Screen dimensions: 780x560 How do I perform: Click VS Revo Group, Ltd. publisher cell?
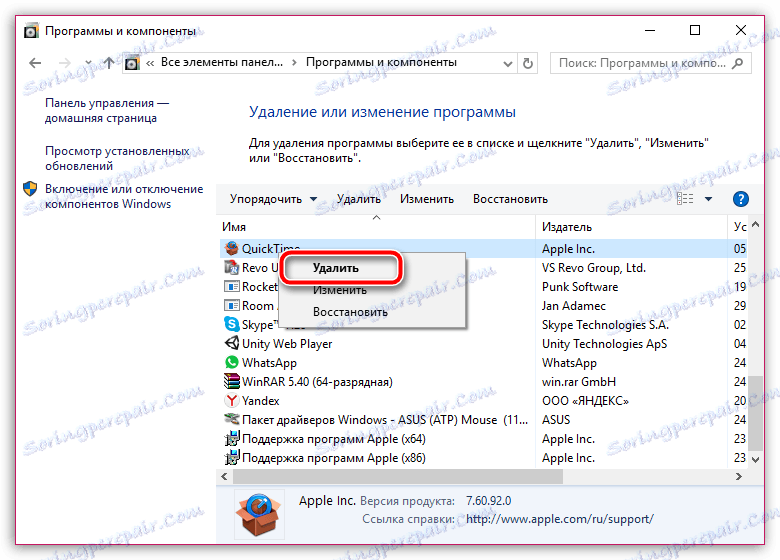click(594, 268)
